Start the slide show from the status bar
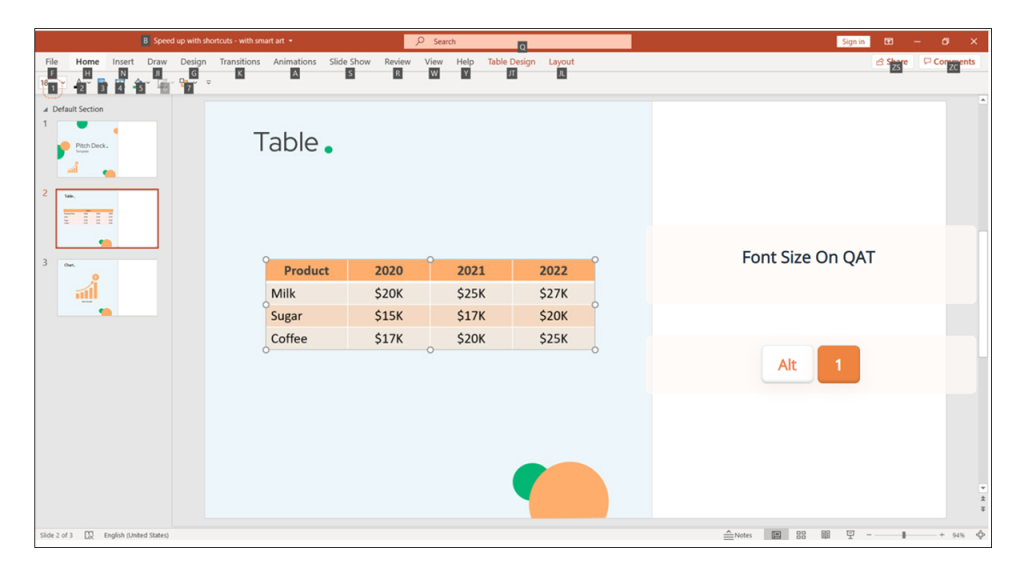 [x=850, y=535]
